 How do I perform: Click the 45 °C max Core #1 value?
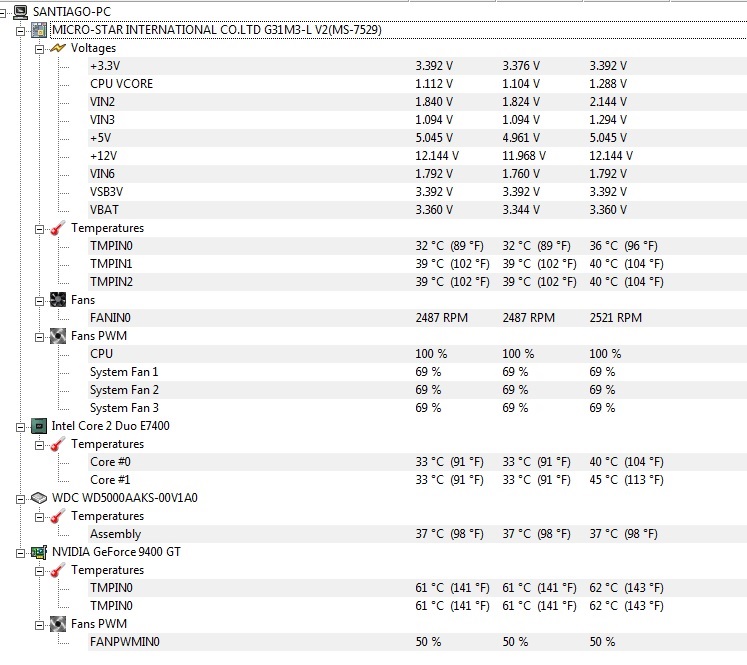[626, 480]
